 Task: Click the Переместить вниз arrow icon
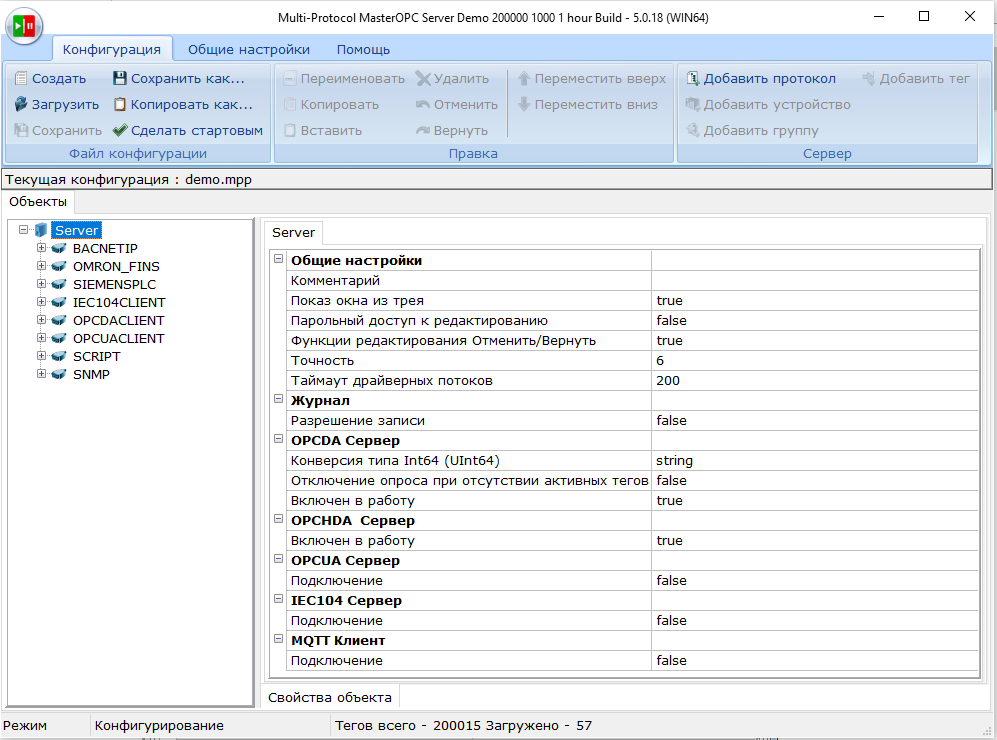pos(524,104)
